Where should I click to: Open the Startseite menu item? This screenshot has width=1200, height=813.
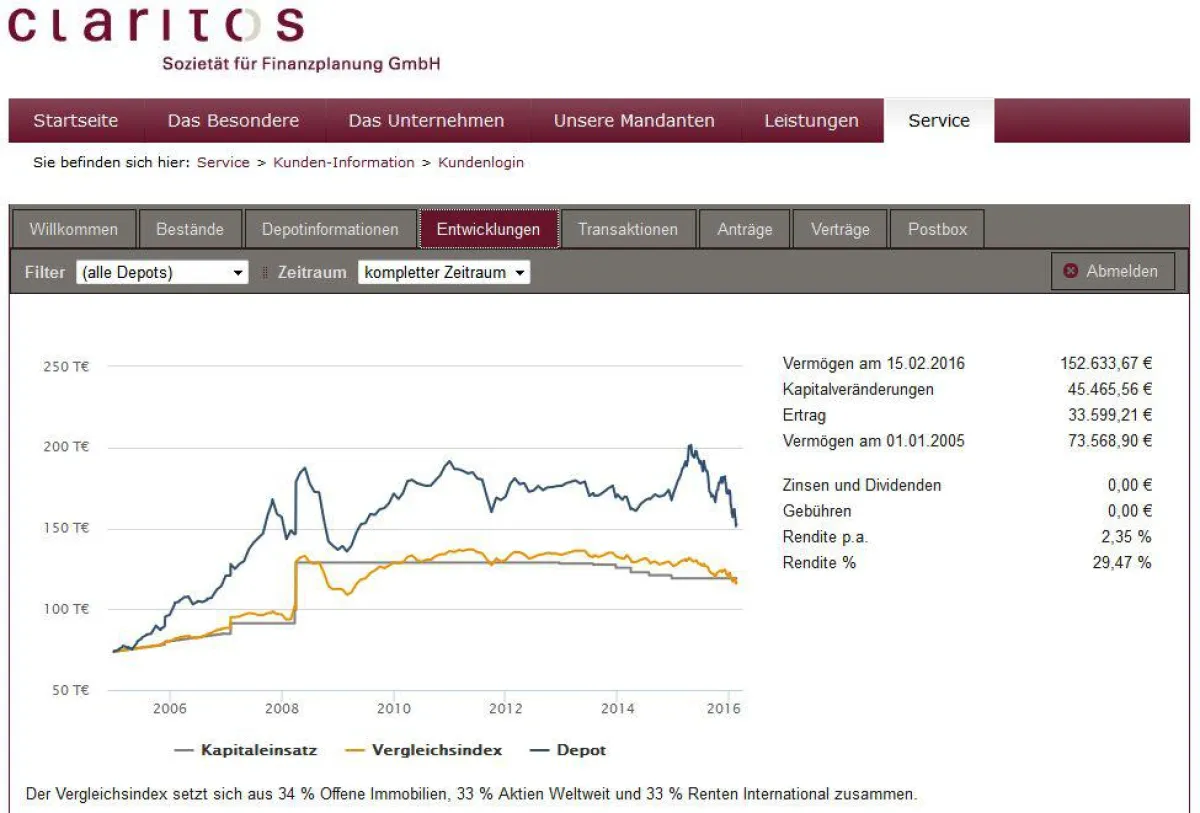point(76,121)
